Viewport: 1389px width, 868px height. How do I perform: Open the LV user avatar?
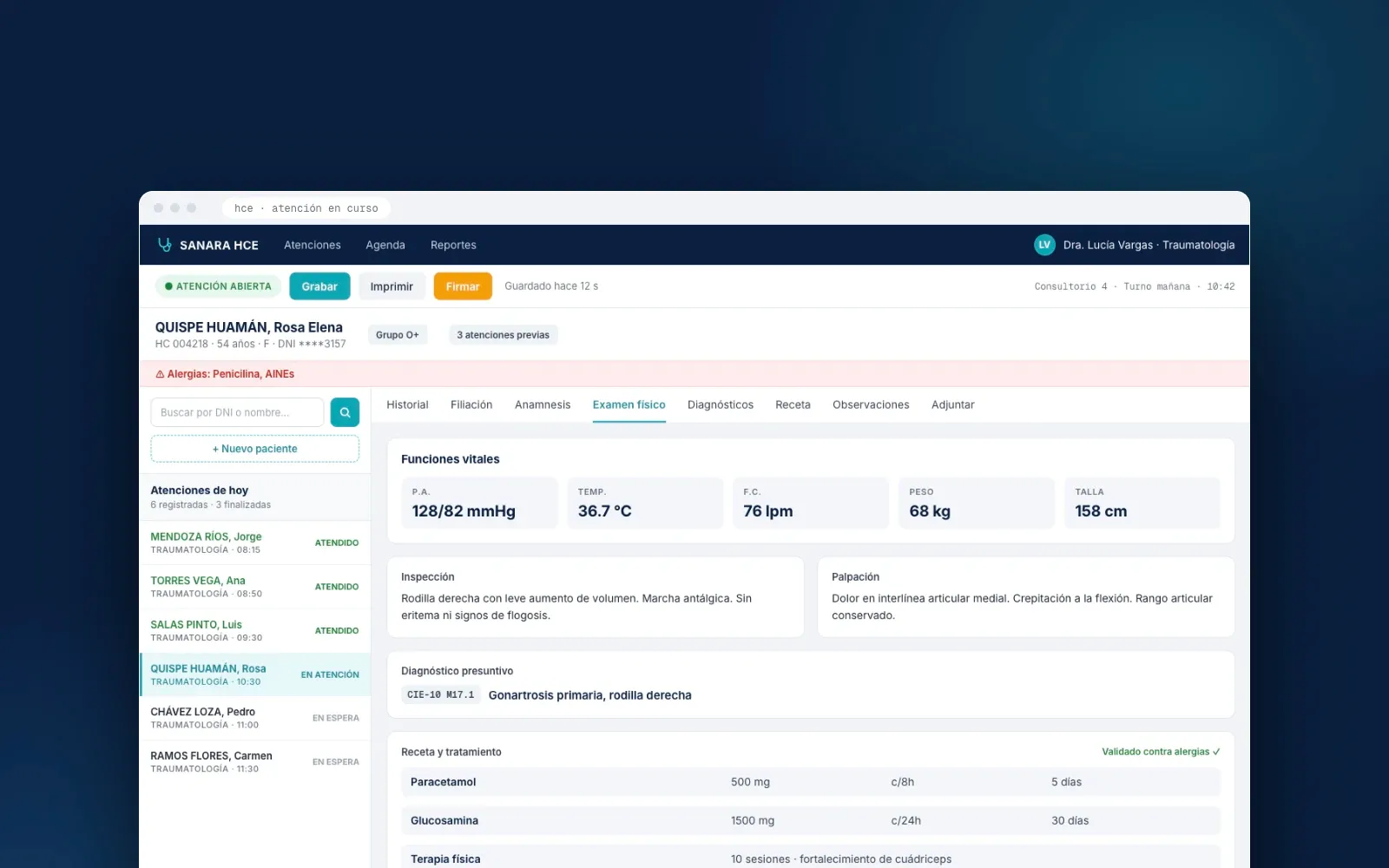click(x=1044, y=245)
